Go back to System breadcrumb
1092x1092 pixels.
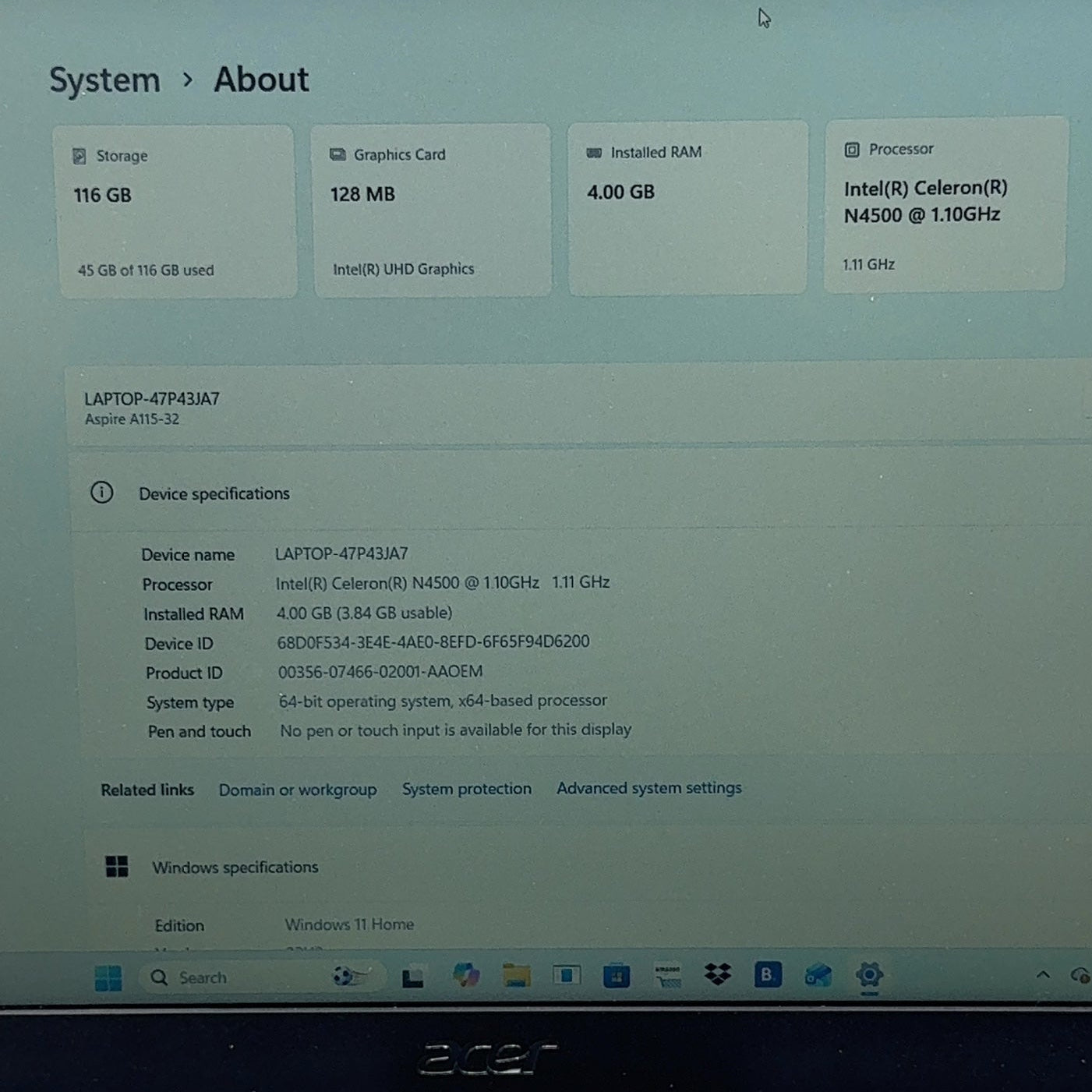[104, 80]
